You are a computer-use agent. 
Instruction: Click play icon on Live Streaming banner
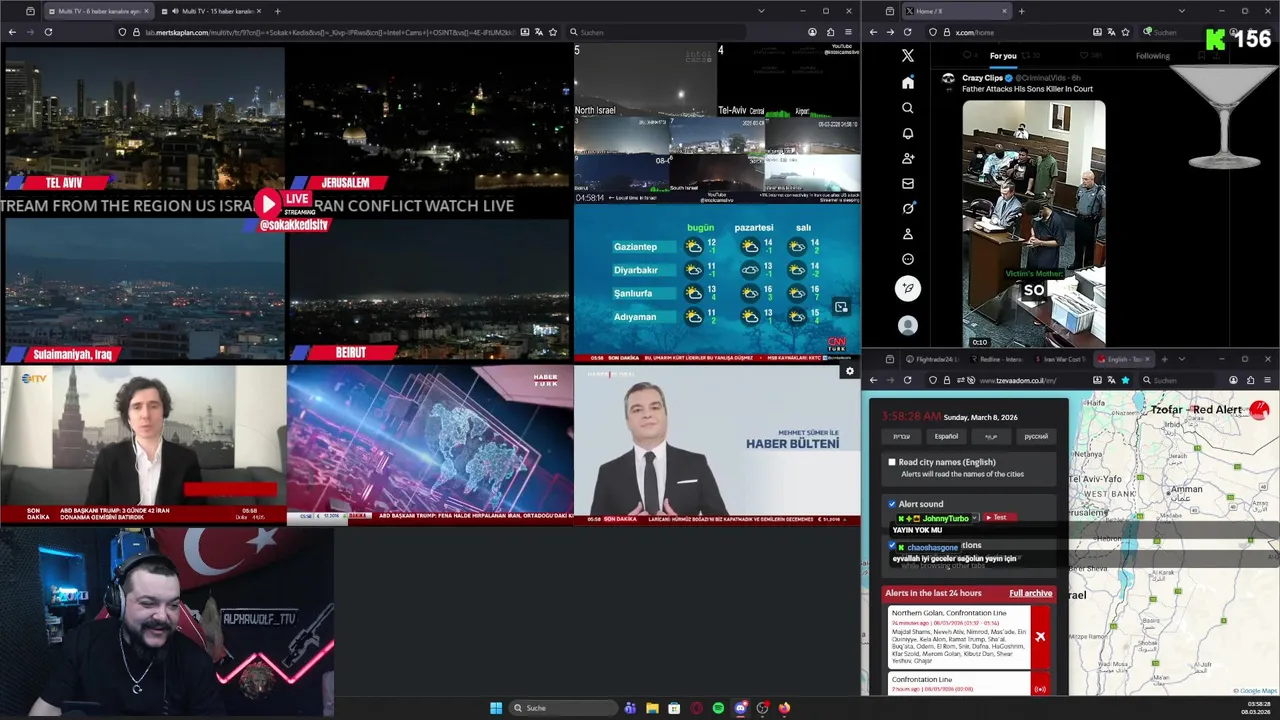267,203
